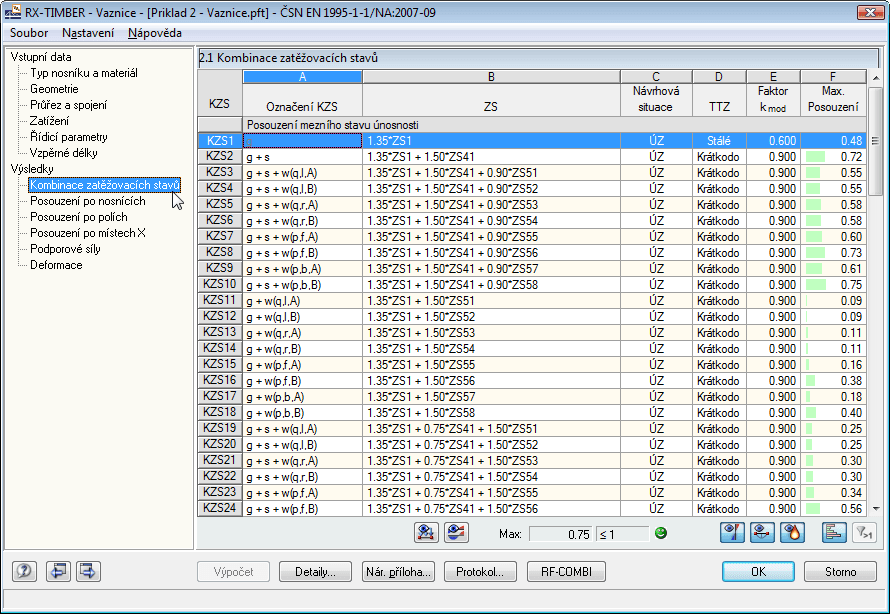
Task: Click designation cell g + s + w(p,f,A) in KZS7
Action: pos(303,237)
